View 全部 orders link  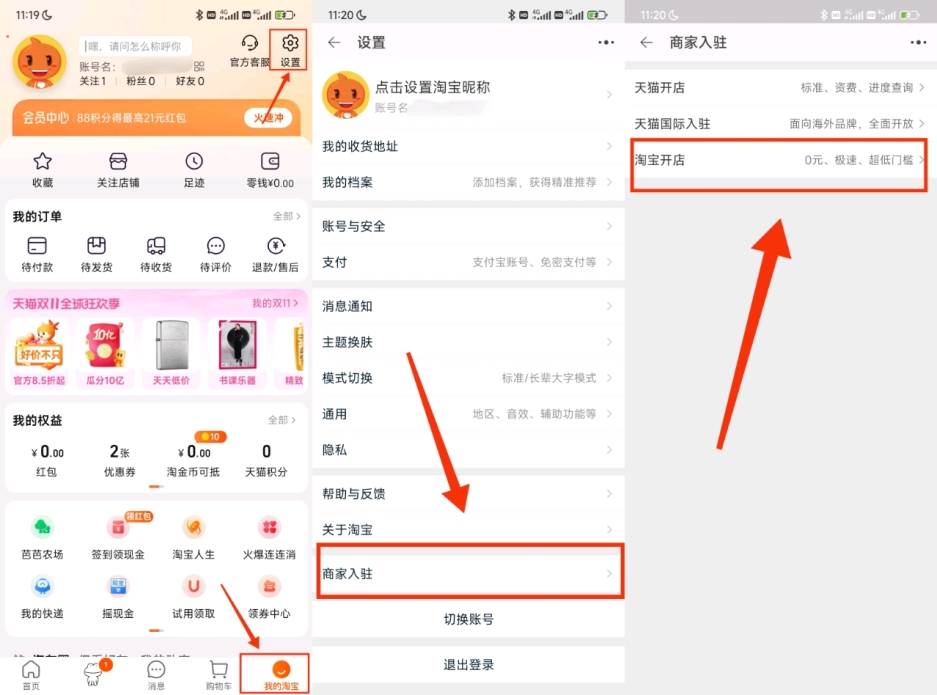click(x=287, y=216)
